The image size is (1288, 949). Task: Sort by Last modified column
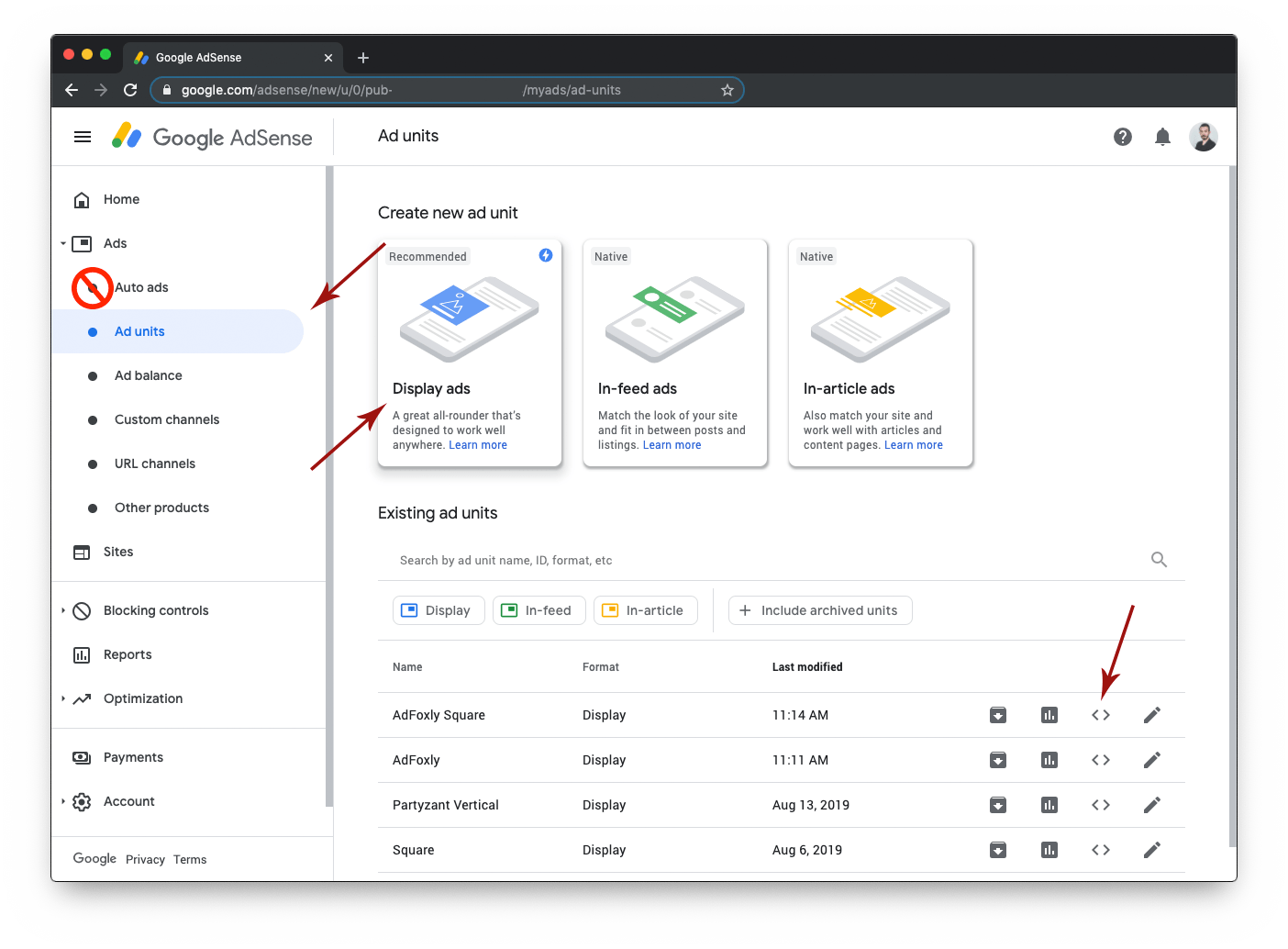point(807,667)
